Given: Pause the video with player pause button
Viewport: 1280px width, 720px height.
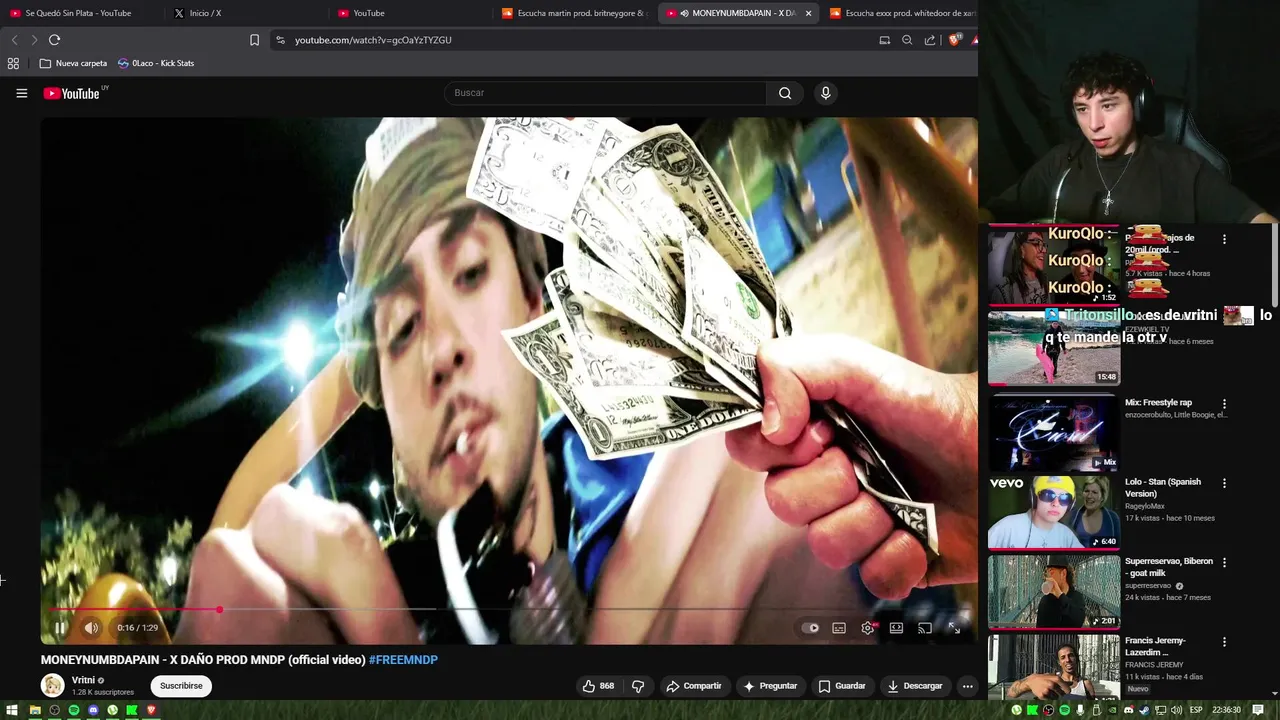Looking at the screenshot, I should coord(59,628).
